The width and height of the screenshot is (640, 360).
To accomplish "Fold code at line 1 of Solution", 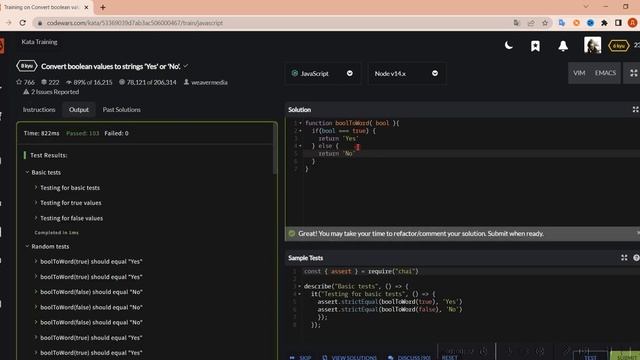I will click(300, 123).
